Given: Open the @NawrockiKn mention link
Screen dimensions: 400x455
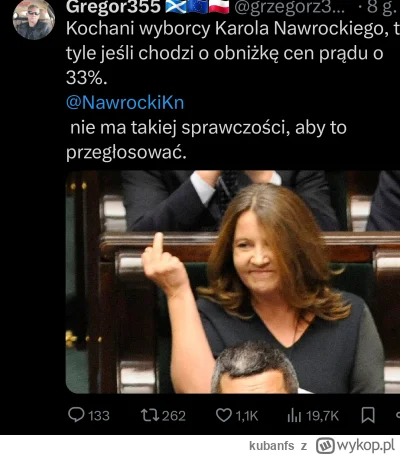Looking at the screenshot, I should [125, 102].
